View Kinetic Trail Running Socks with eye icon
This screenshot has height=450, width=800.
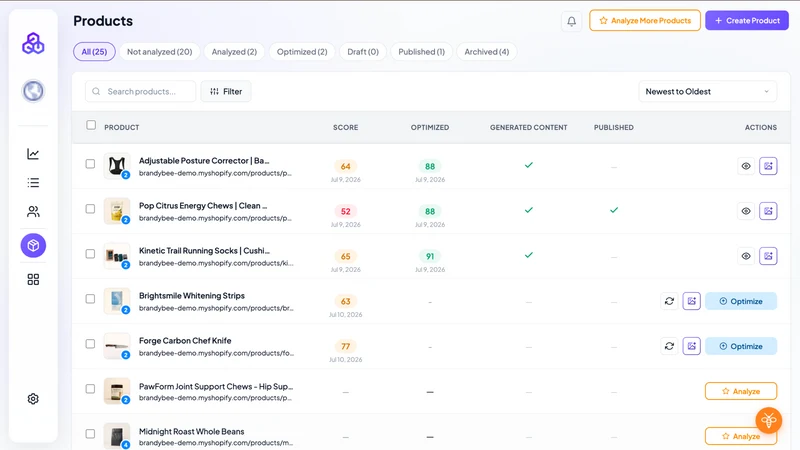[x=746, y=256]
